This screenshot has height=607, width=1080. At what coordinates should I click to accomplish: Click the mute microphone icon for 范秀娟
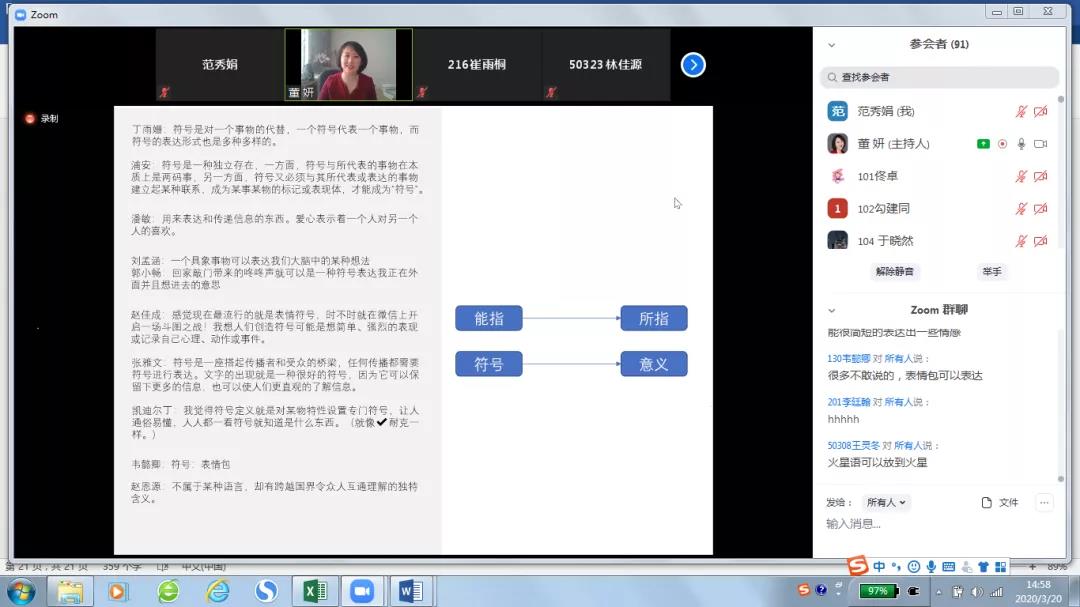[x=1021, y=112]
